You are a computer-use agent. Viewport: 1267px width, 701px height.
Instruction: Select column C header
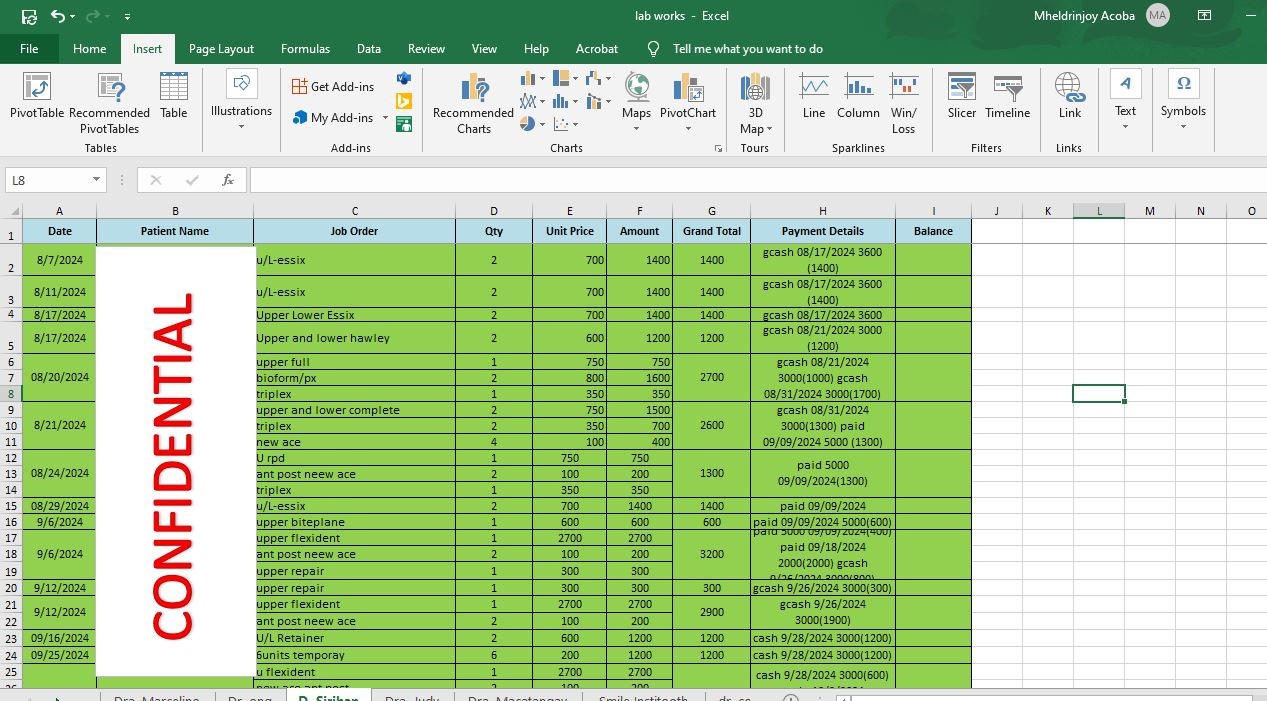tap(355, 211)
